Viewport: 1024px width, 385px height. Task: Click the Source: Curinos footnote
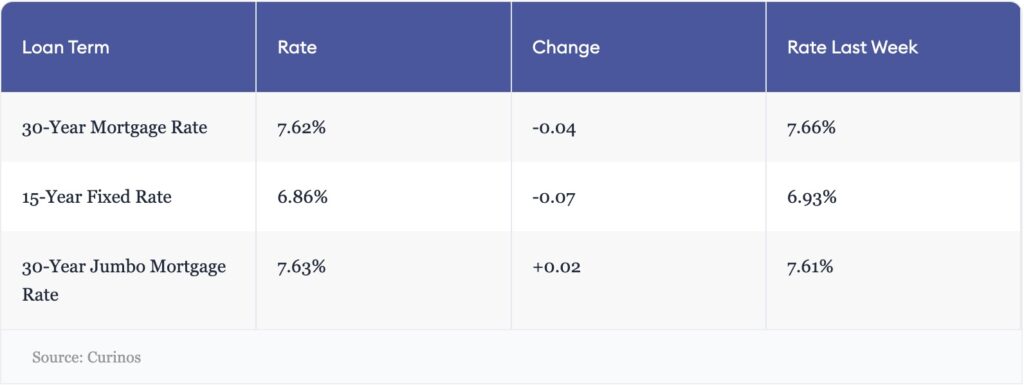86,358
